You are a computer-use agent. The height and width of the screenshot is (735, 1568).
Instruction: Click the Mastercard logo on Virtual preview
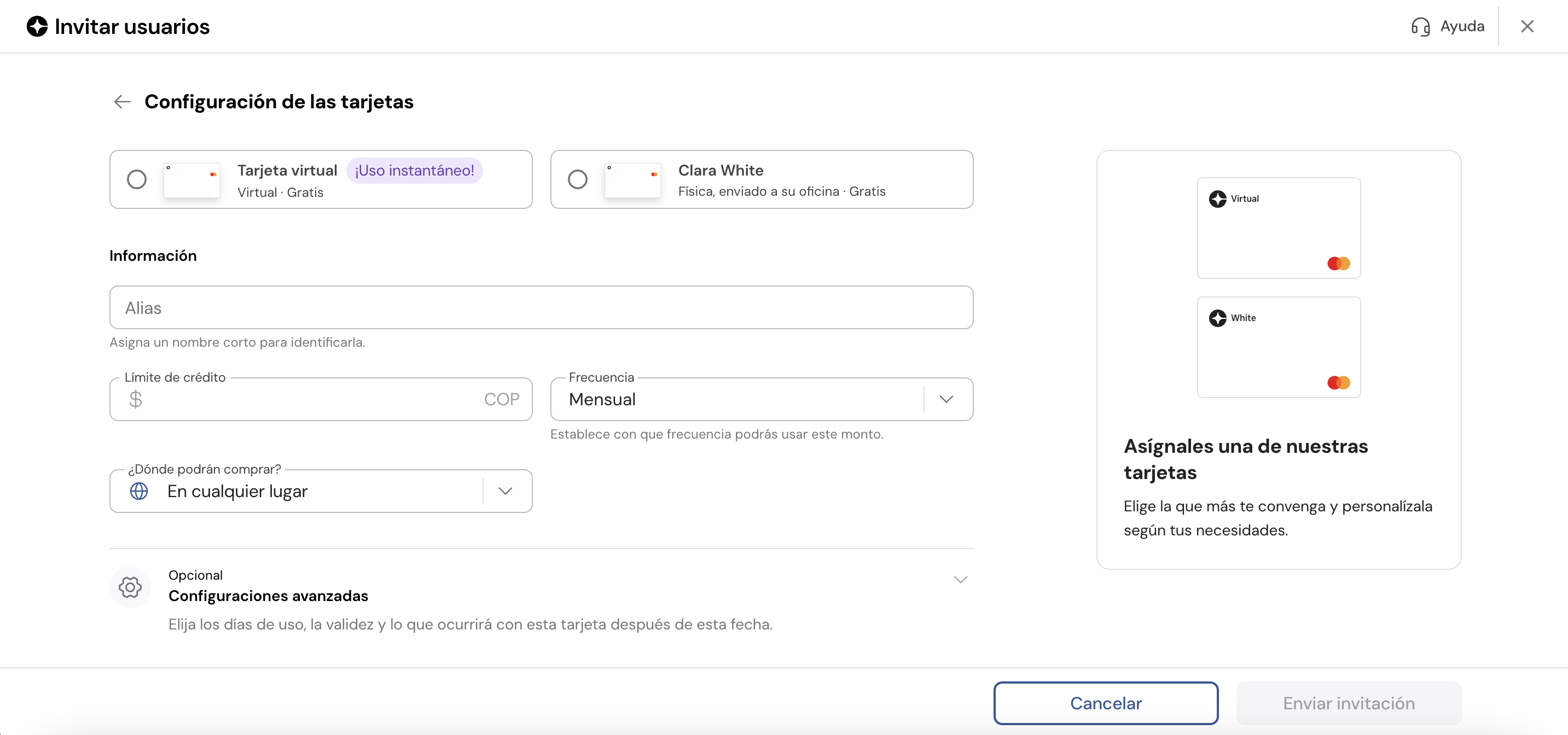(1339, 264)
